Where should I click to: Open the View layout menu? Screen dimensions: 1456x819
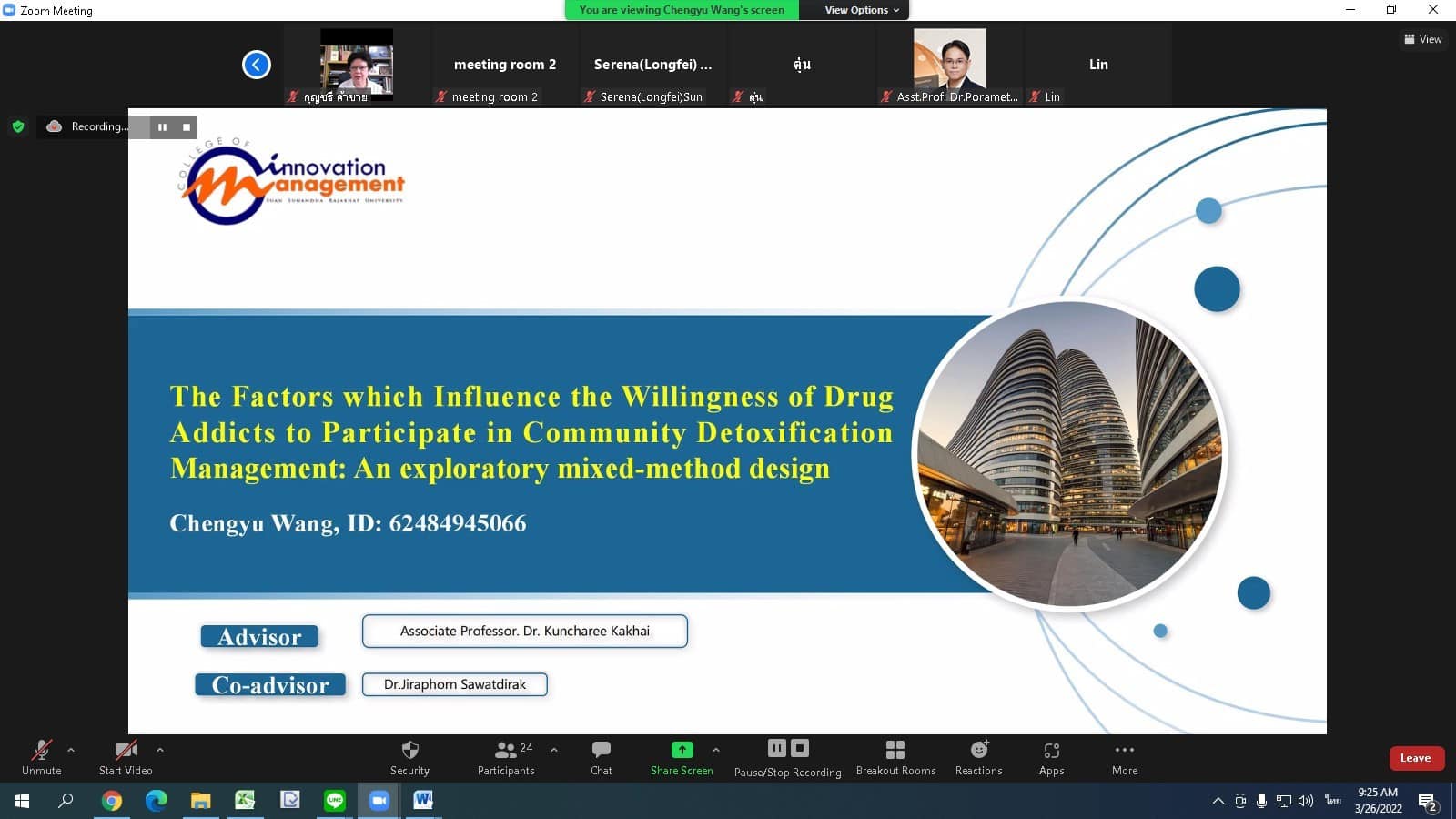pos(1422,39)
